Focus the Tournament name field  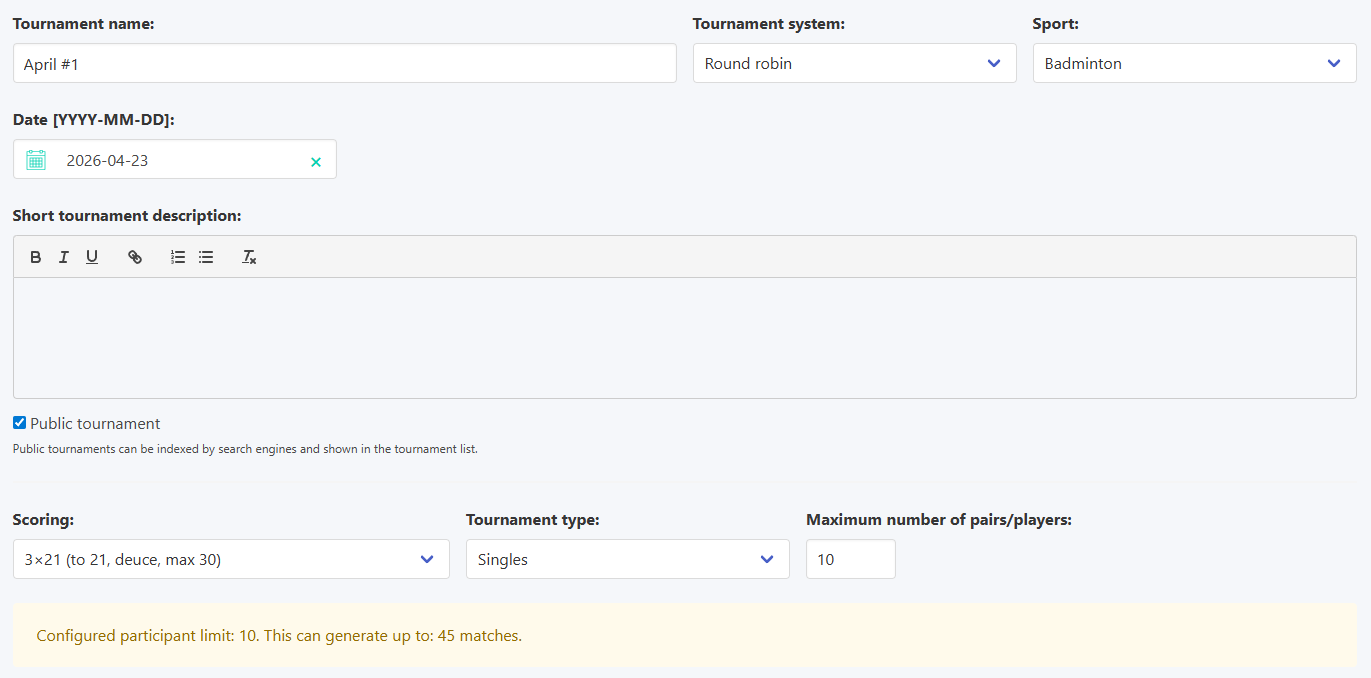coord(345,63)
